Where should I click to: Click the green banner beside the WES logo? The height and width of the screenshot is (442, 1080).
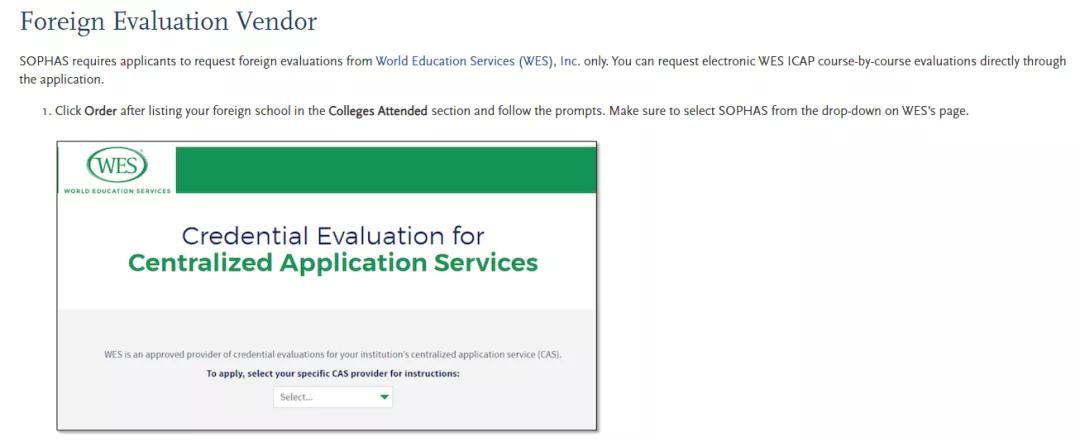[385, 169]
